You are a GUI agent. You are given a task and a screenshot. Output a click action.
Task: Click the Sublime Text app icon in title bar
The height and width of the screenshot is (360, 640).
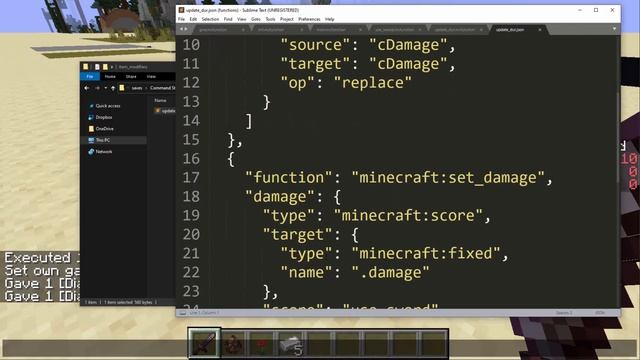pyautogui.click(x=181, y=10)
